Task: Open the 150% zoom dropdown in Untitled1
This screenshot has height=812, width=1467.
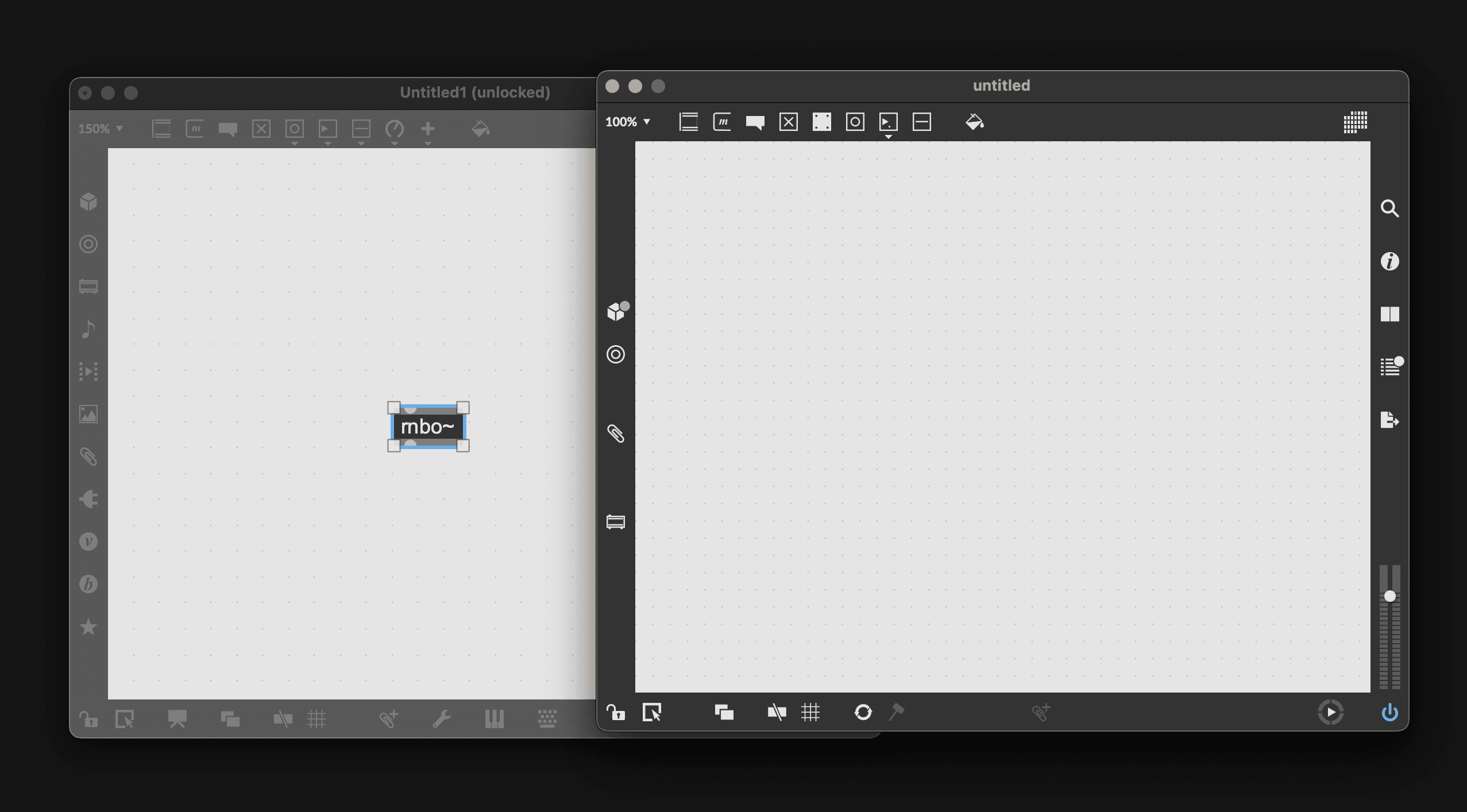Action: 101,128
